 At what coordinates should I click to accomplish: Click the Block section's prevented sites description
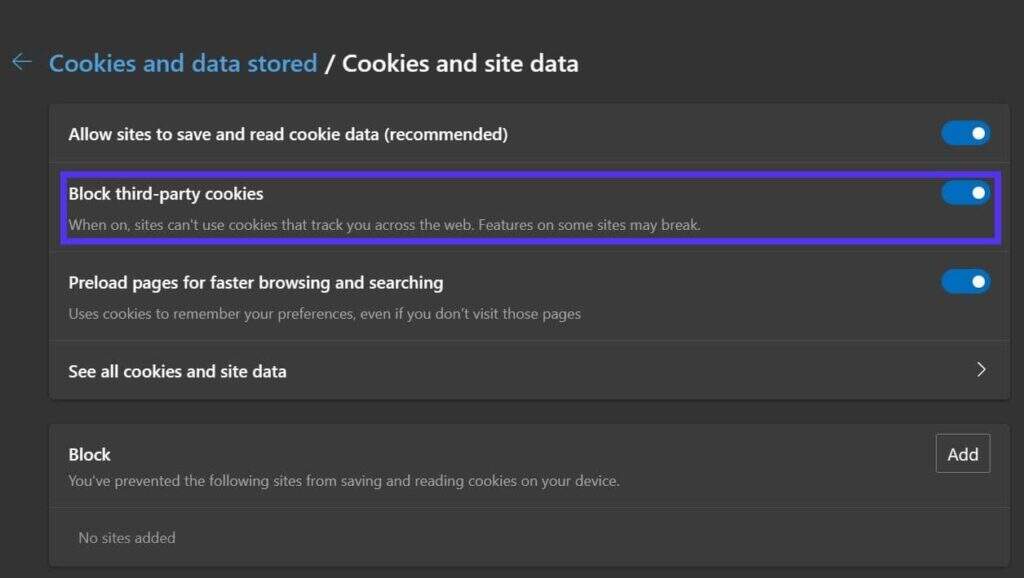343,481
